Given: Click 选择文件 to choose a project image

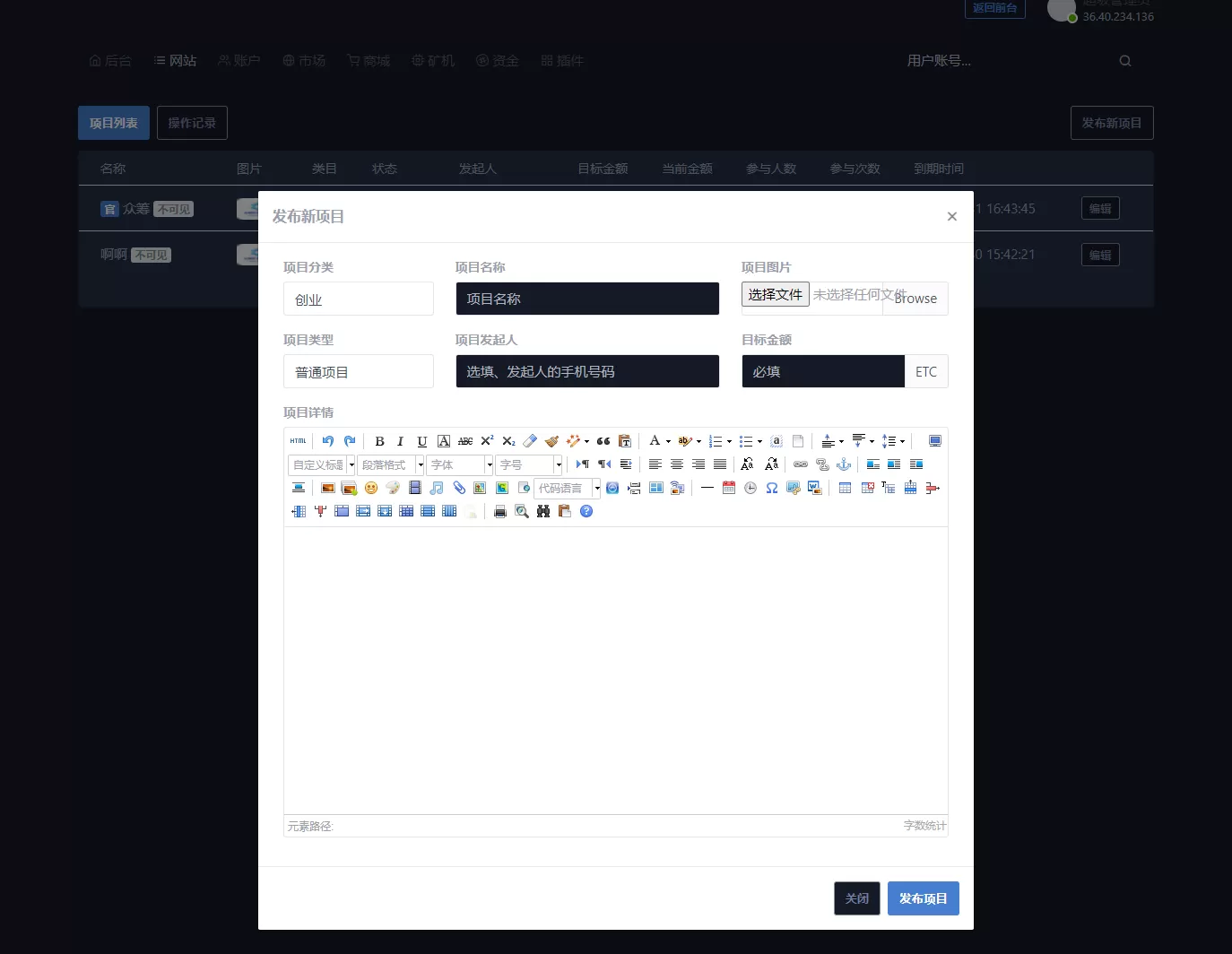Looking at the screenshot, I should pos(775,294).
